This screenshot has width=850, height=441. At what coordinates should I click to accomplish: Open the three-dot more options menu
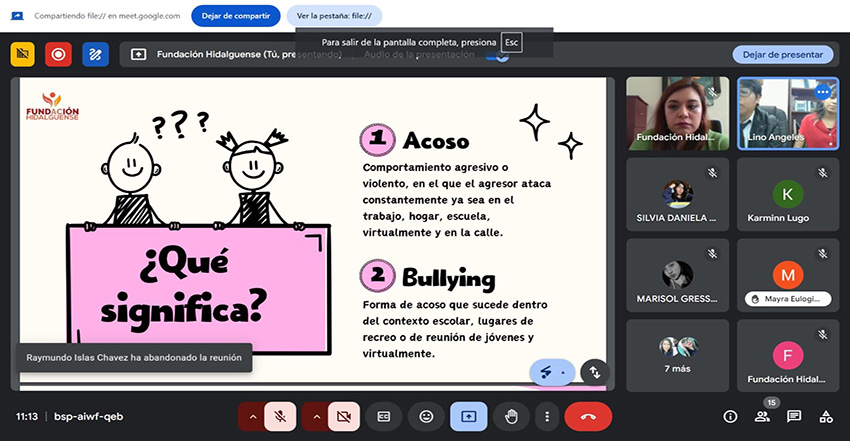546,416
